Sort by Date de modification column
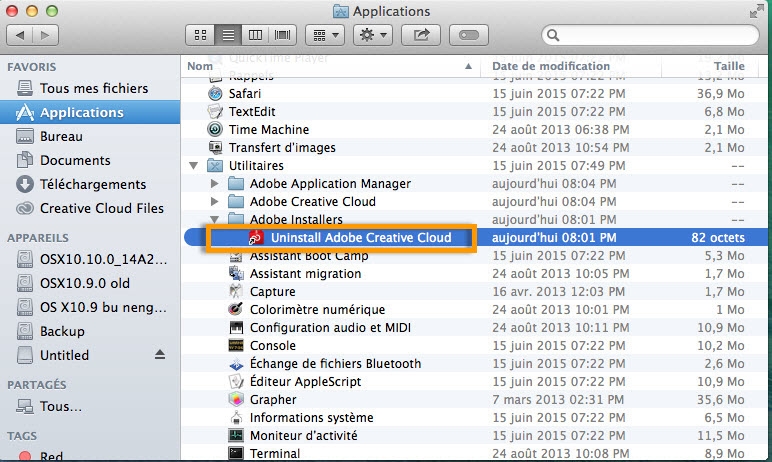Image resolution: width=772 pixels, height=462 pixels. click(x=571, y=66)
